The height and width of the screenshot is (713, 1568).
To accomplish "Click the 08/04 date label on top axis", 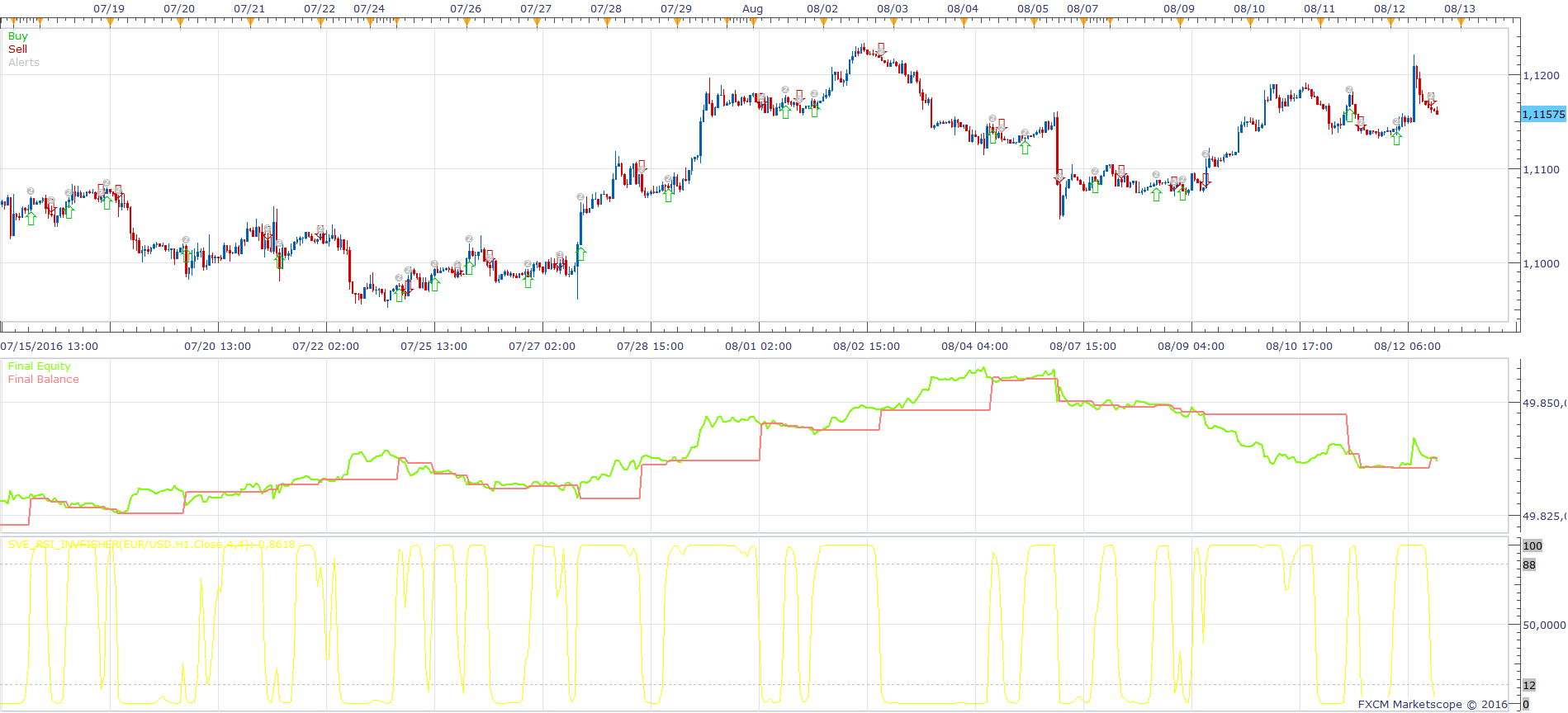I will (963, 9).
